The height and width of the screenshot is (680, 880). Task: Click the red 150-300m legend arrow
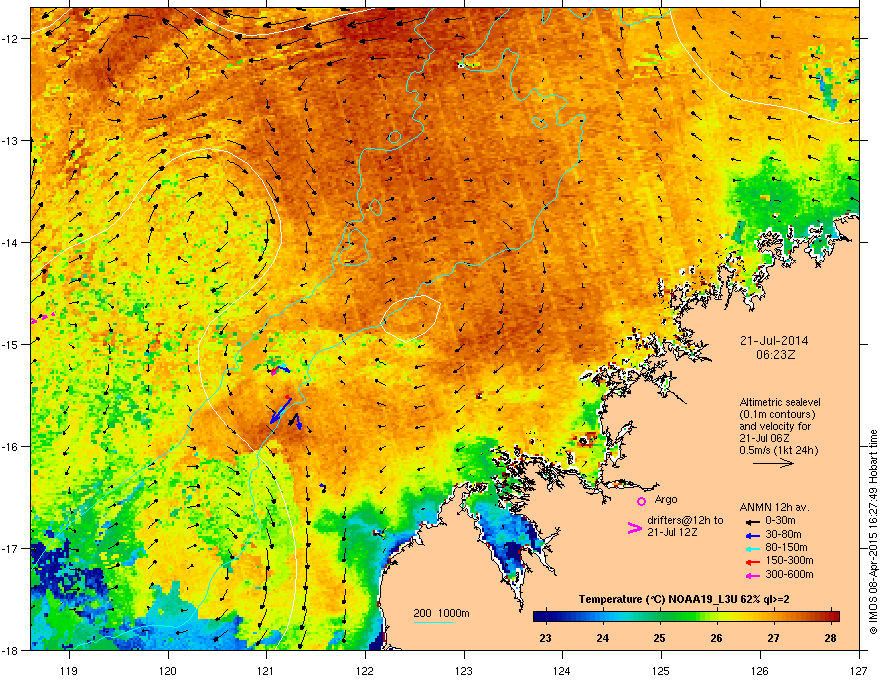[752, 562]
